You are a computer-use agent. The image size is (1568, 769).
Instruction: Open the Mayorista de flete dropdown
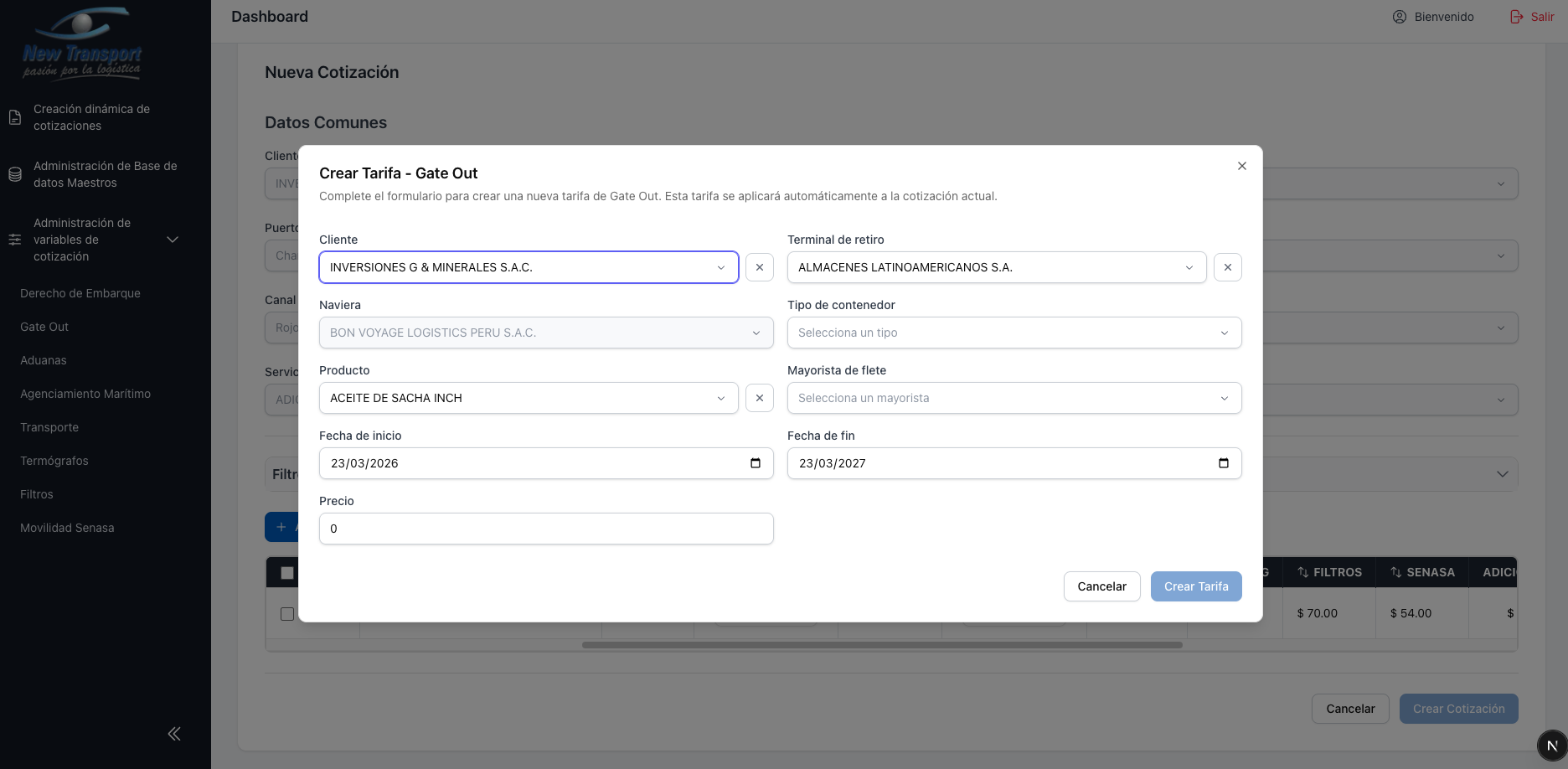pyautogui.click(x=1014, y=398)
